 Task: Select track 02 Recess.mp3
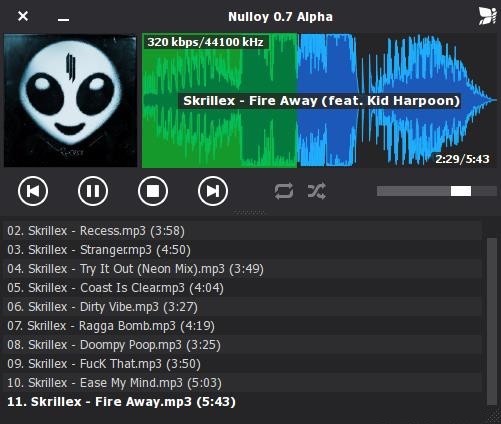pos(242,231)
